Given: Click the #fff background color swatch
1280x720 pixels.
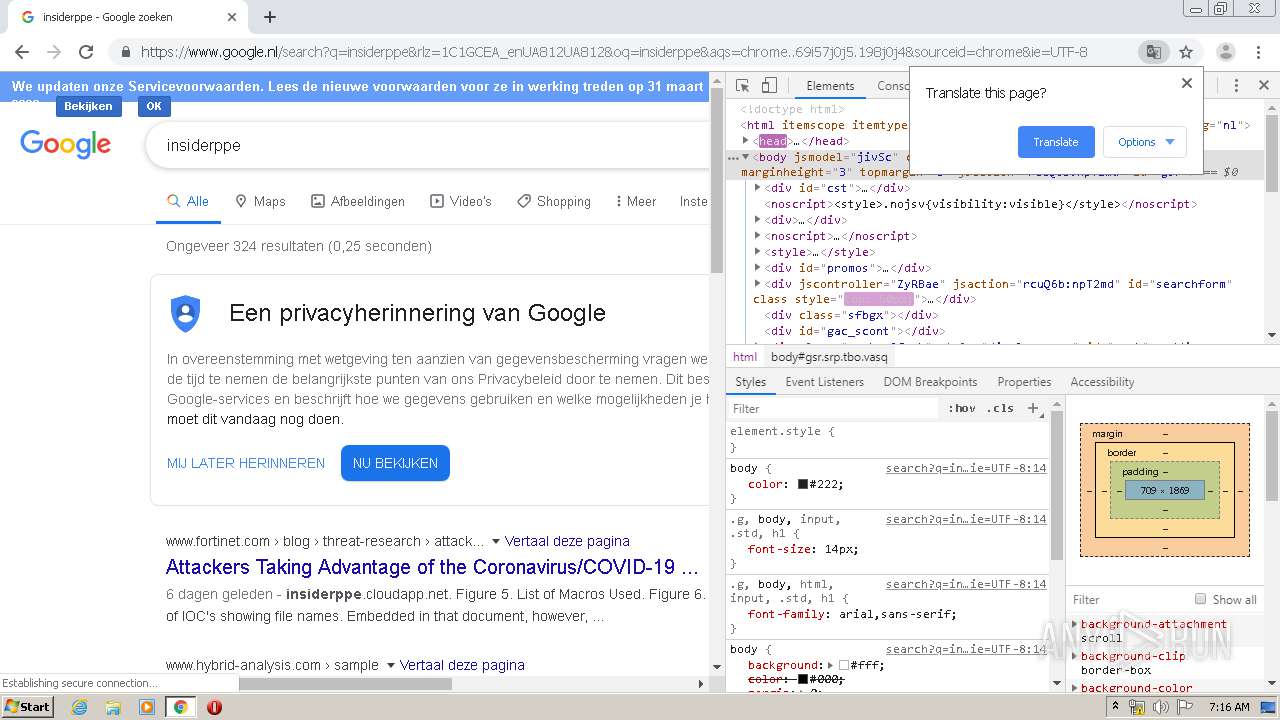Looking at the screenshot, I should pos(844,665).
